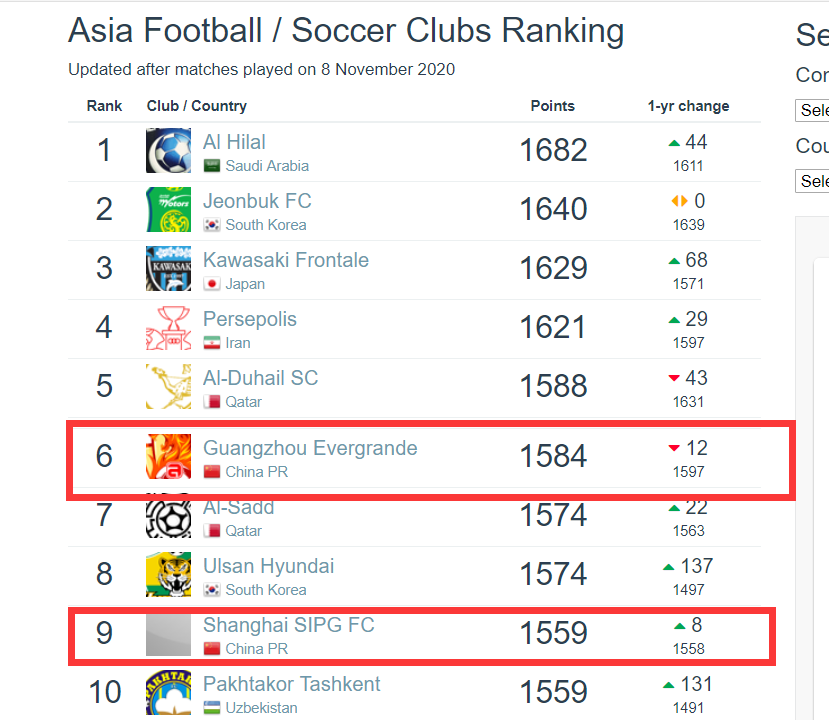Click the Uzbekistan flag icon
The height and width of the screenshot is (720, 829).
pyautogui.click(x=212, y=708)
